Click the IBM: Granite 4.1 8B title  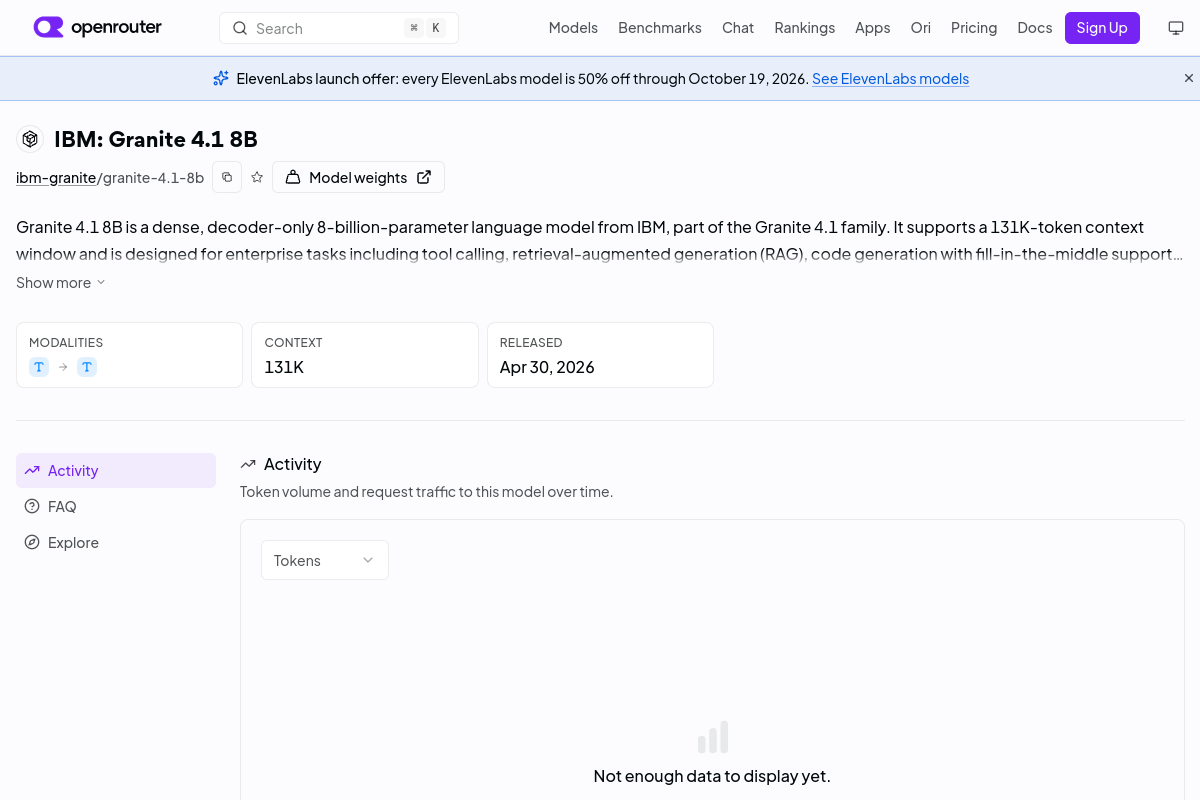click(156, 139)
